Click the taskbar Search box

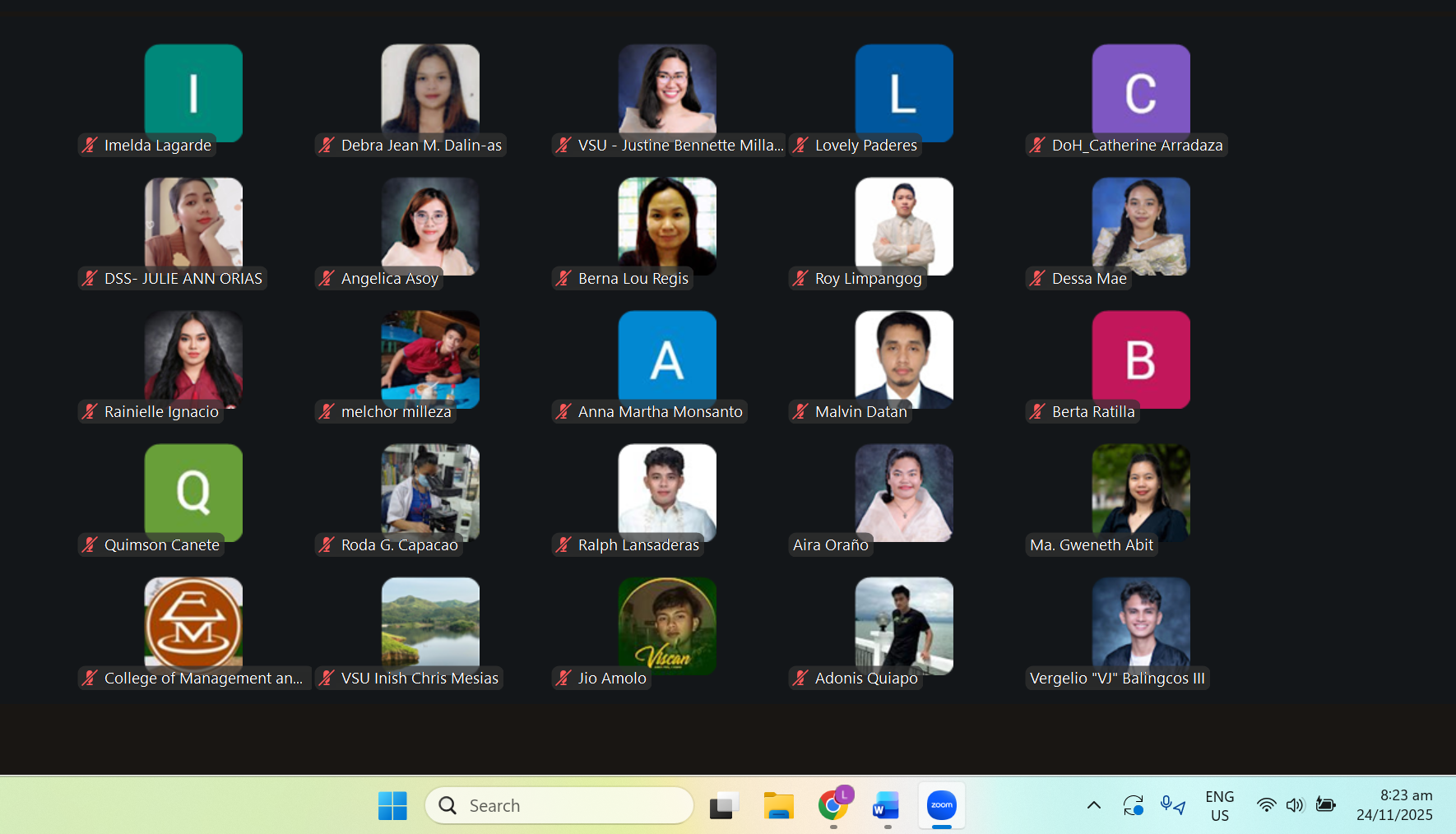point(559,805)
